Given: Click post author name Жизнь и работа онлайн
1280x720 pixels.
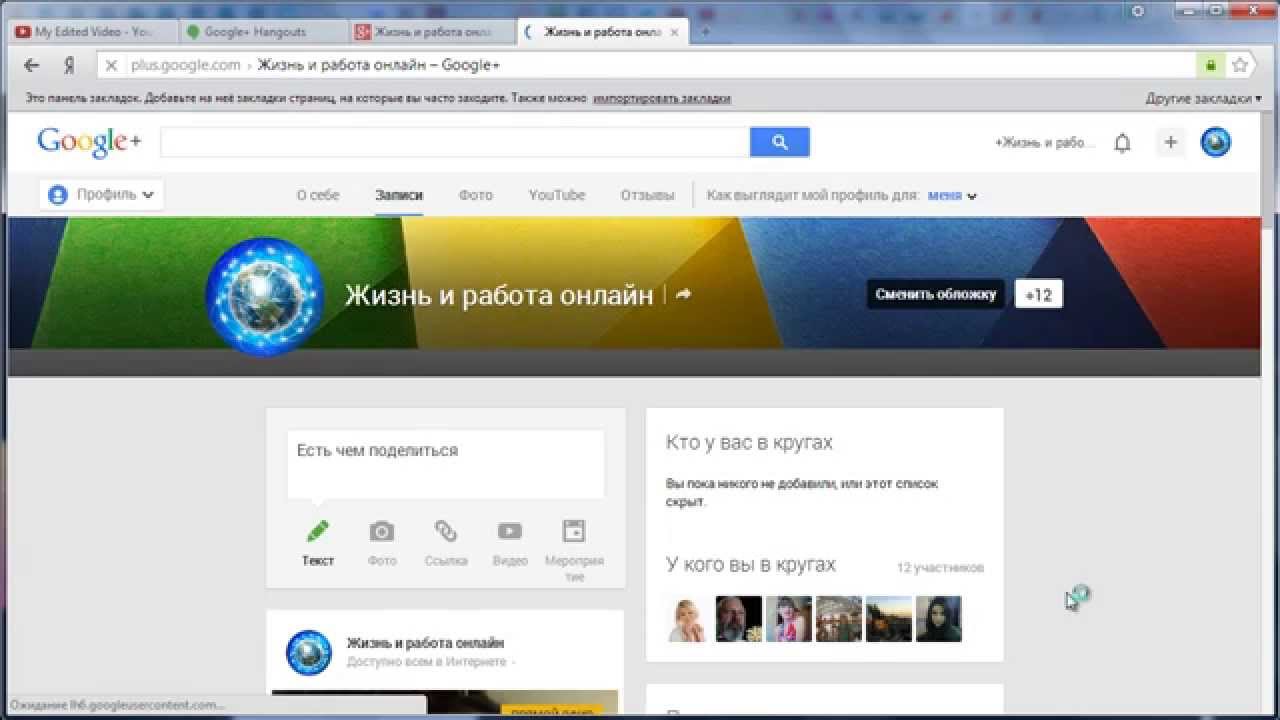Looking at the screenshot, I should coord(425,643).
